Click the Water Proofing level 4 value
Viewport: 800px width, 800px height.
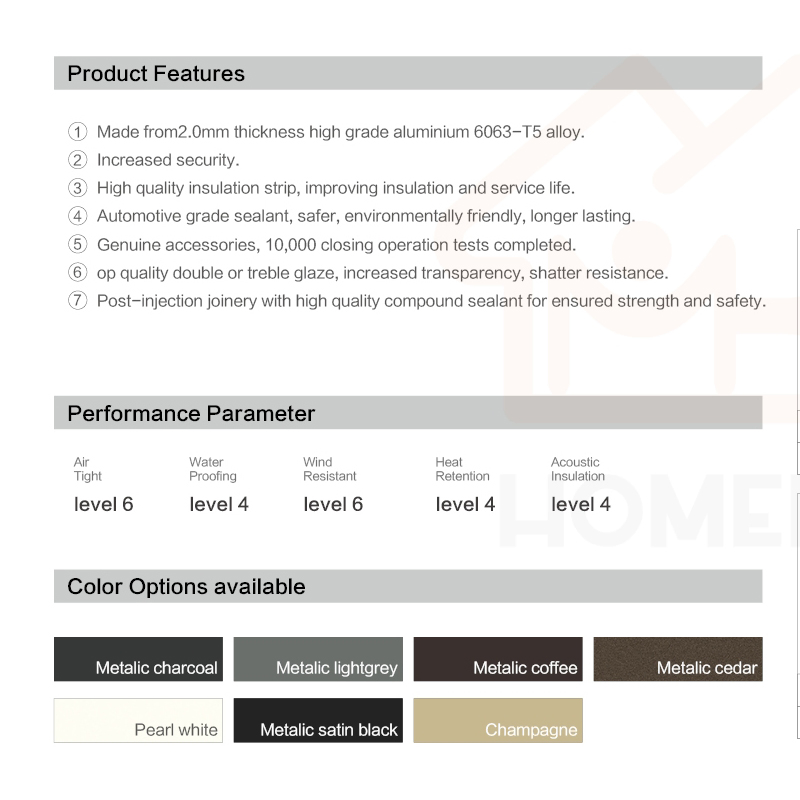(219, 504)
